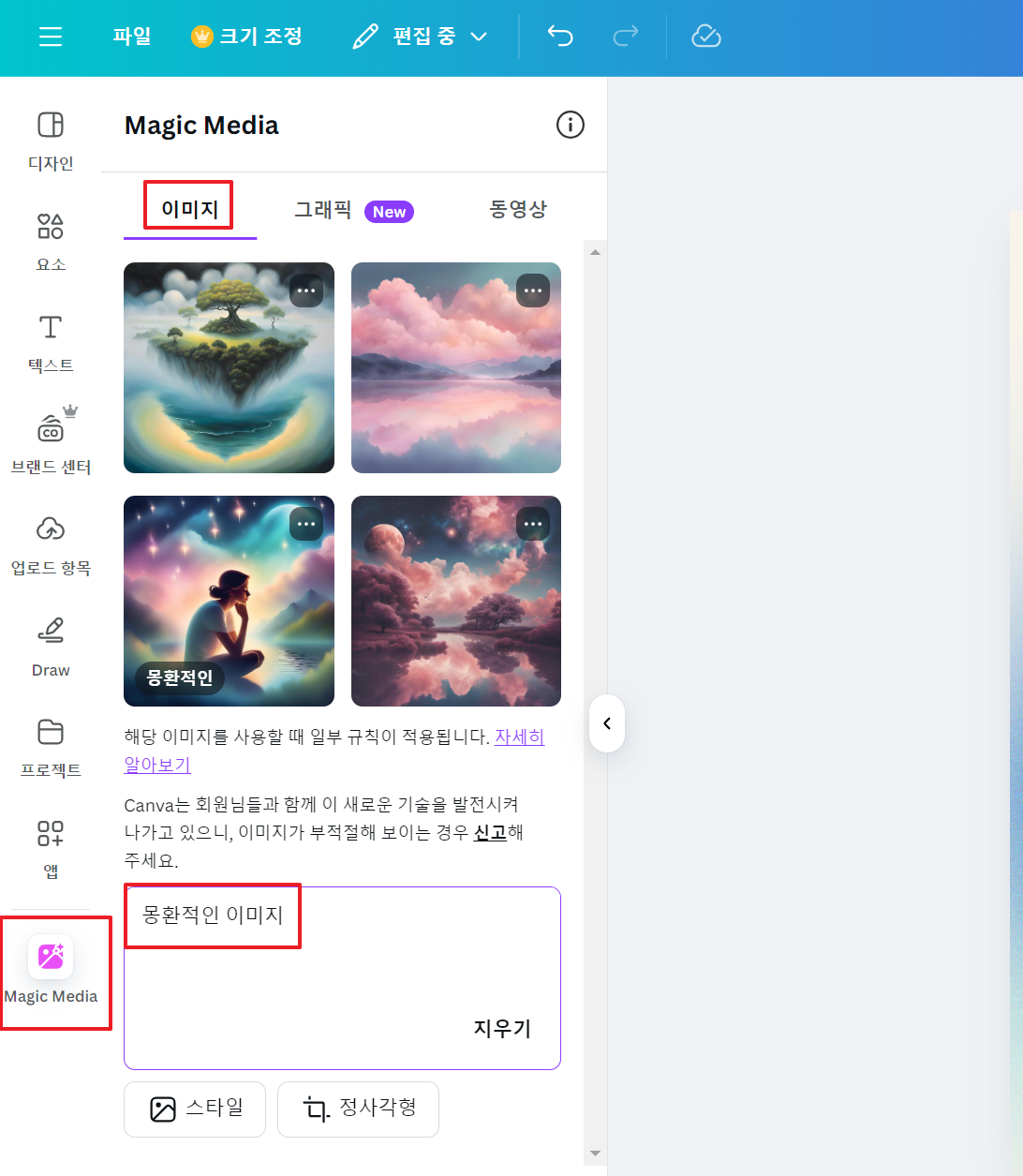
Task: Switch to the 동영상 tab
Action: (x=518, y=209)
